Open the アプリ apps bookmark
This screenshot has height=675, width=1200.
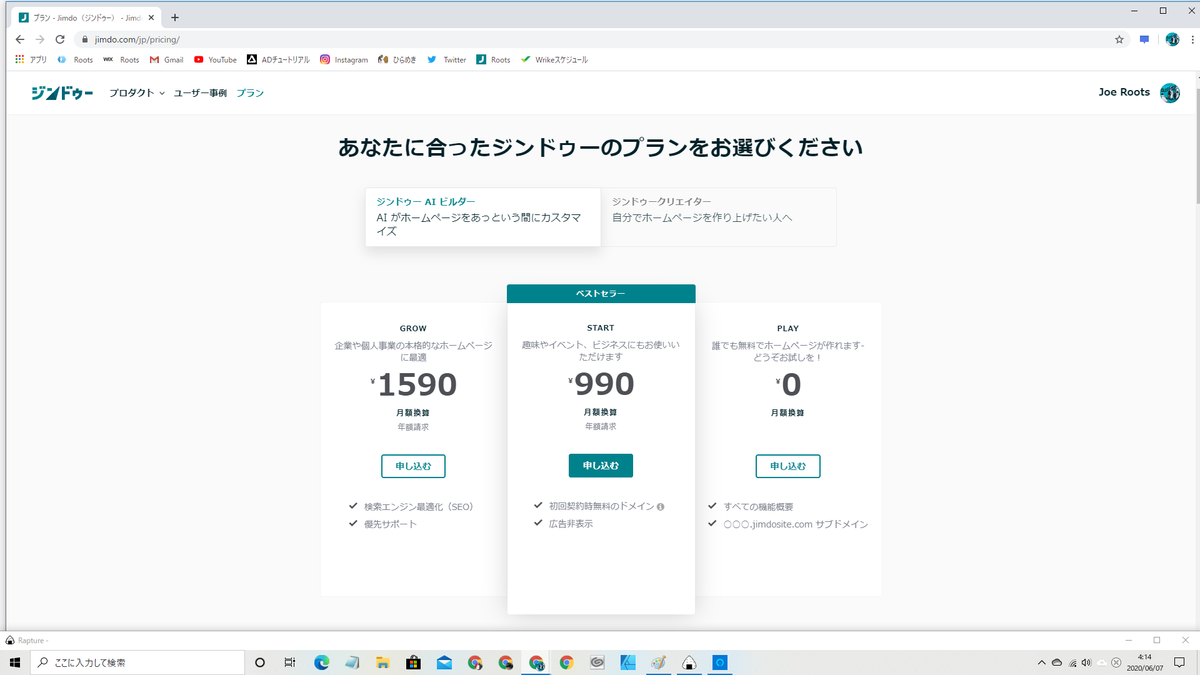31,60
